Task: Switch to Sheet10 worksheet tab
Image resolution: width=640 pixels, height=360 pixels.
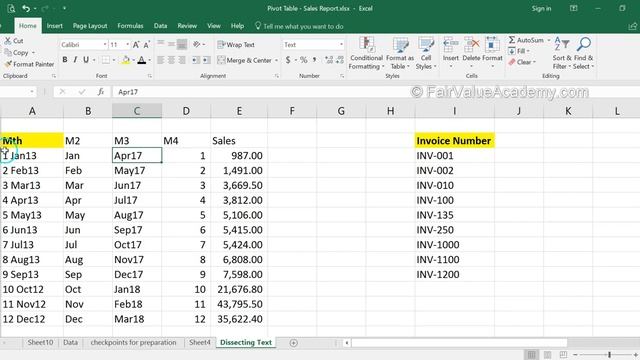Action: click(x=40, y=342)
